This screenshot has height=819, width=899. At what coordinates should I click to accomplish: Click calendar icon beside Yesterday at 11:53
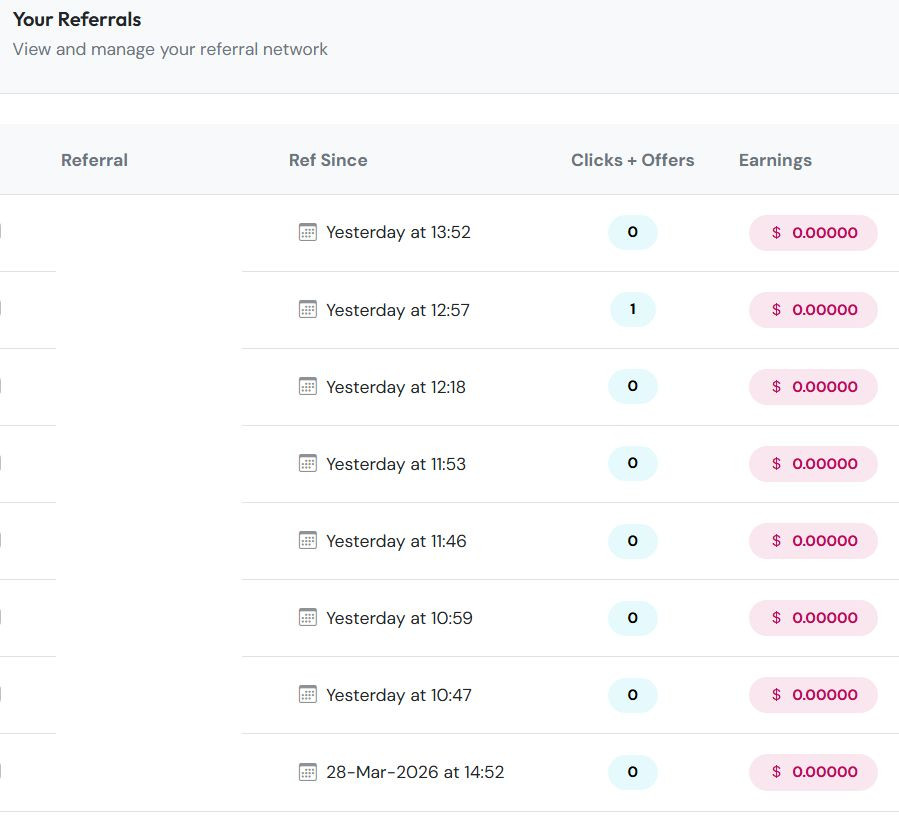(308, 463)
